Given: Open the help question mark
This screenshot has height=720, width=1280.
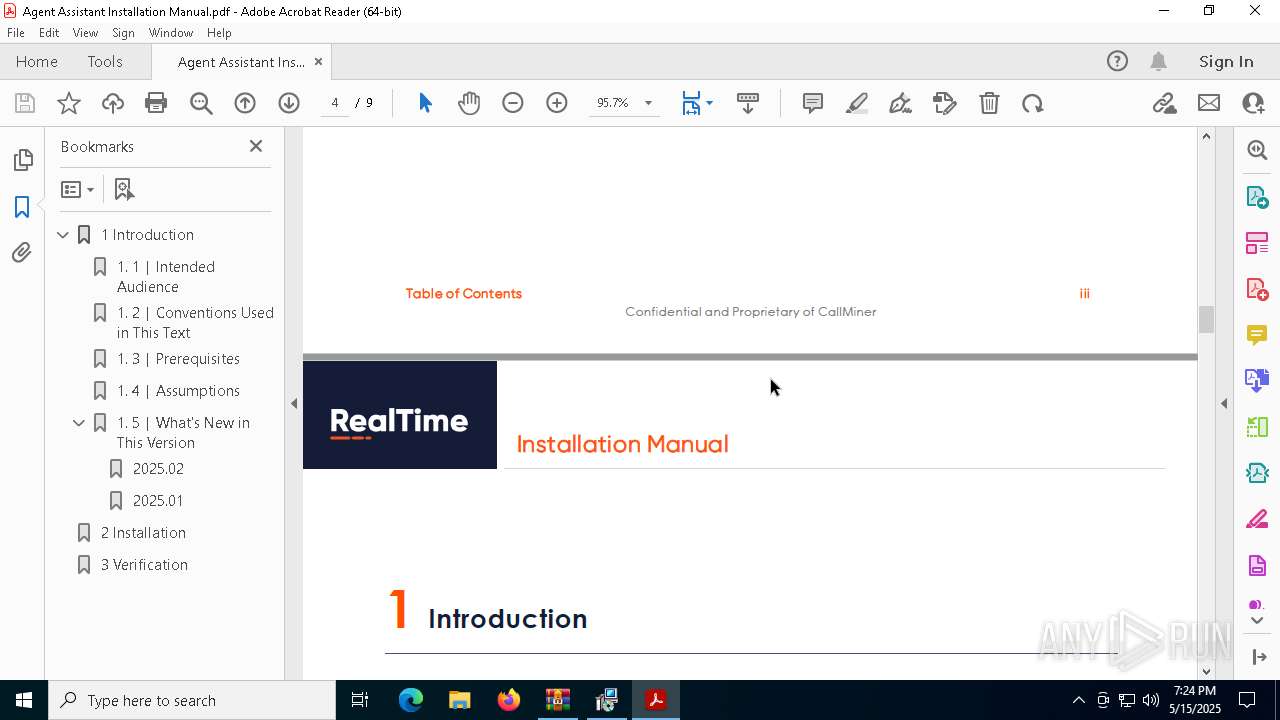Looking at the screenshot, I should point(1117,62).
